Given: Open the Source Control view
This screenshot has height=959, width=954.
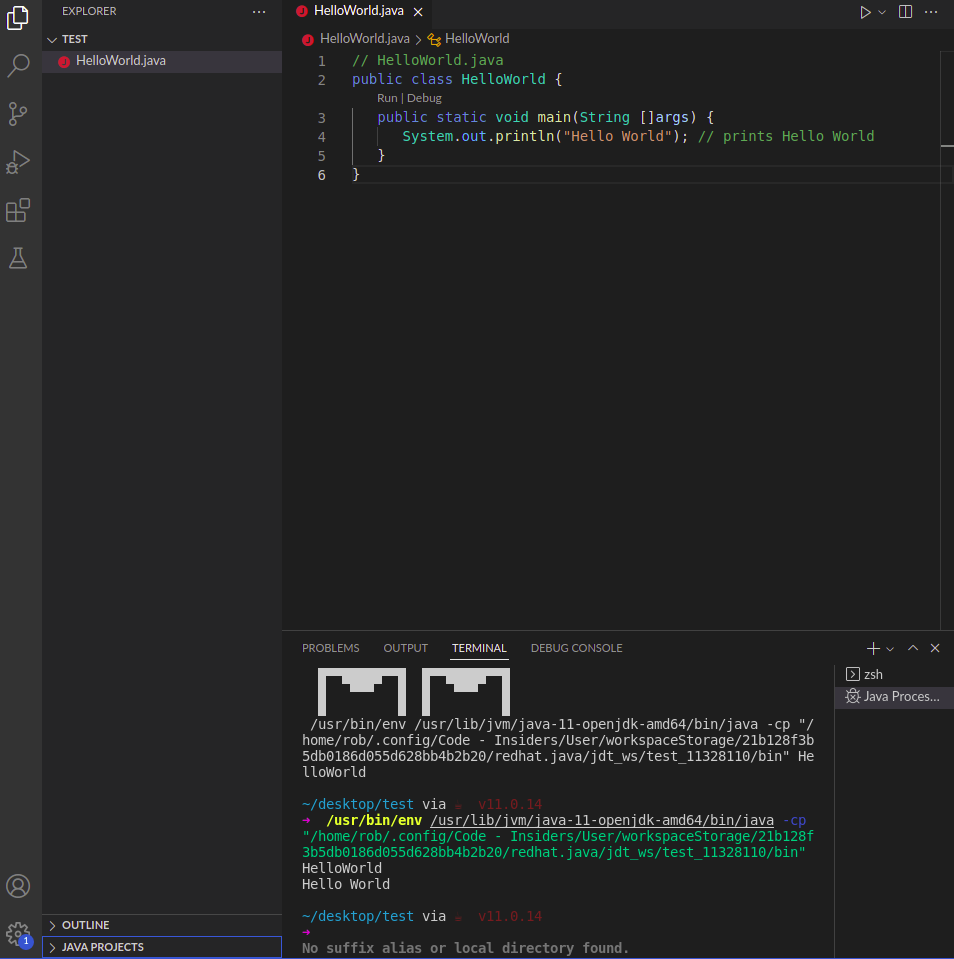Looking at the screenshot, I should 18,113.
